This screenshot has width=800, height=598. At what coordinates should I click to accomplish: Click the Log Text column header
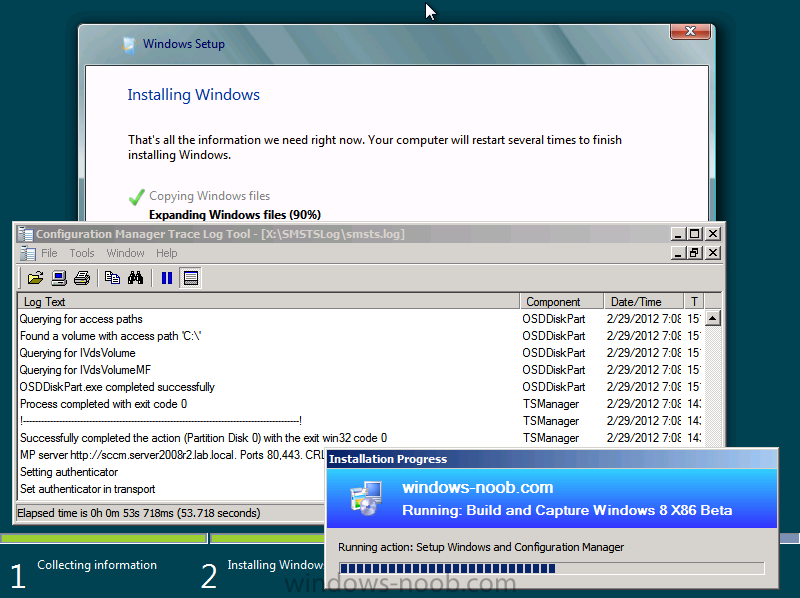tap(269, 302)
